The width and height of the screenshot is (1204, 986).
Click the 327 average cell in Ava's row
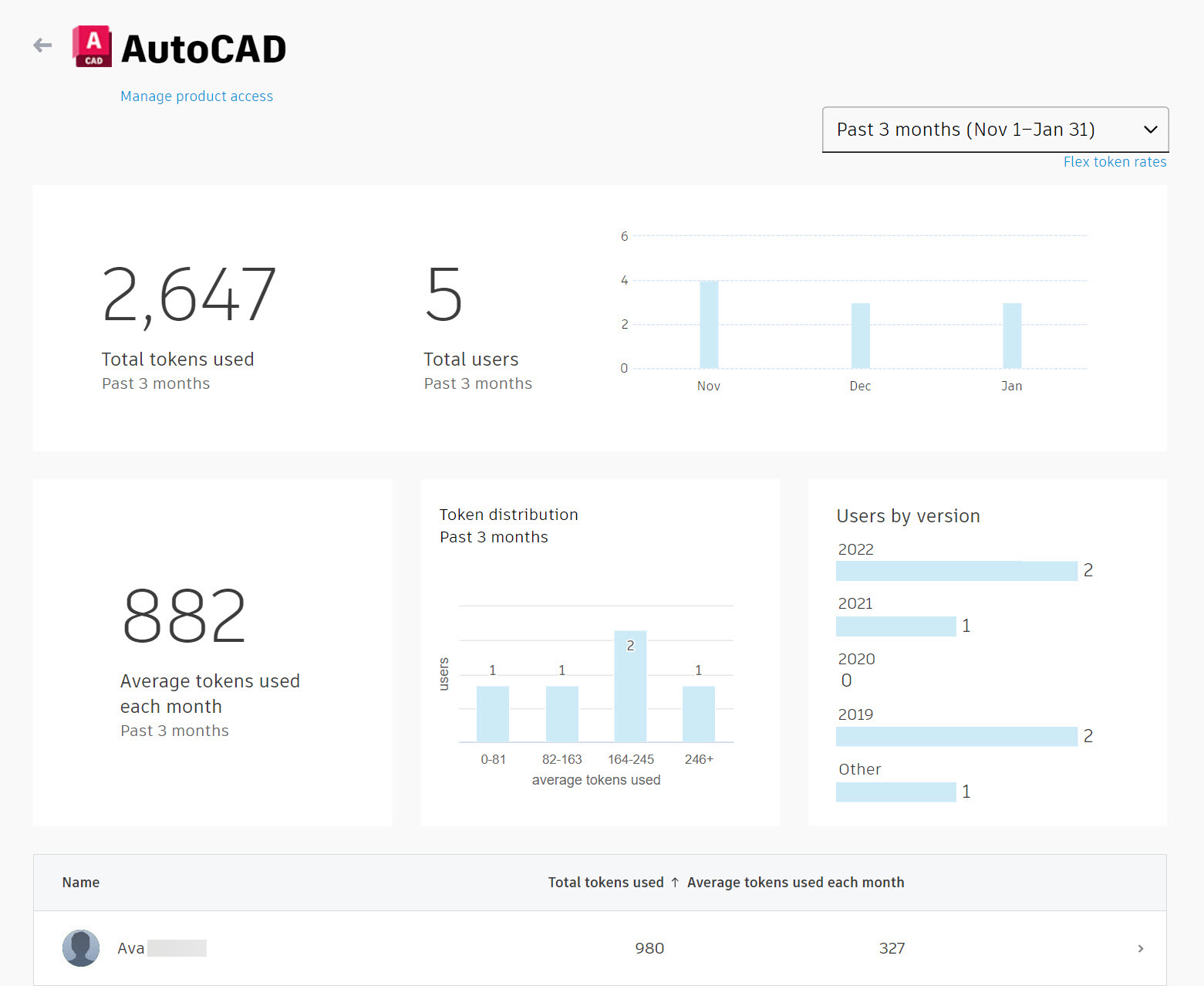[892, 948]
